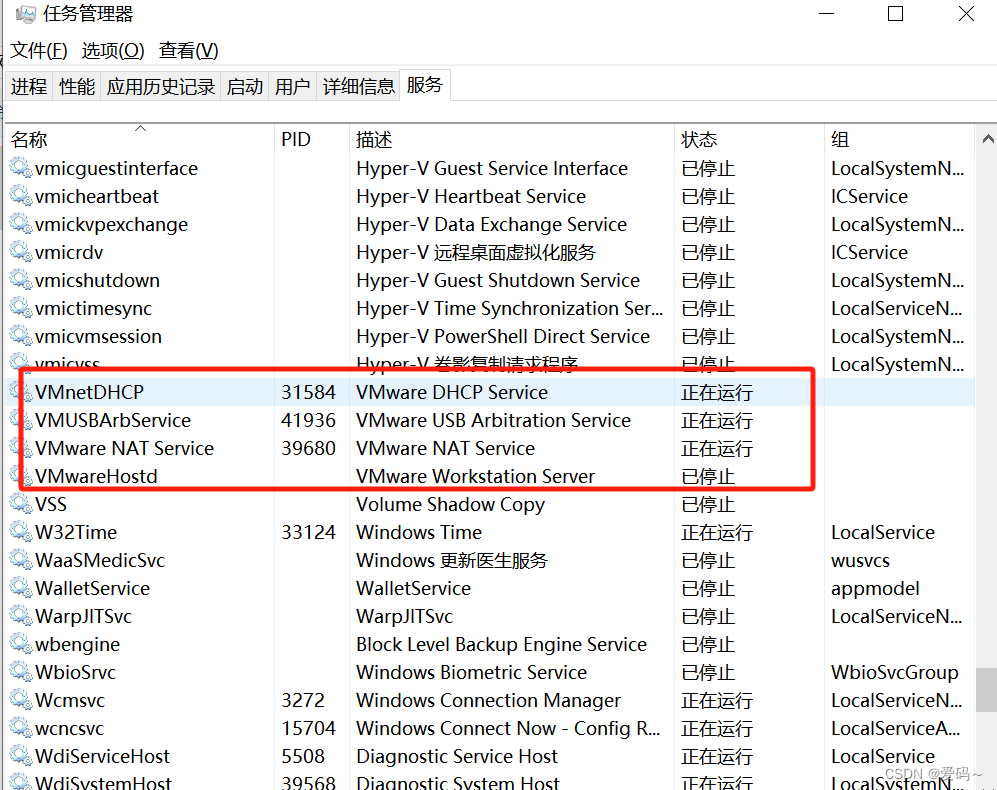The width and height of the screenshot is (997, 790).
Task: Sort services by PID column header
Action: (x=312, y=139)
